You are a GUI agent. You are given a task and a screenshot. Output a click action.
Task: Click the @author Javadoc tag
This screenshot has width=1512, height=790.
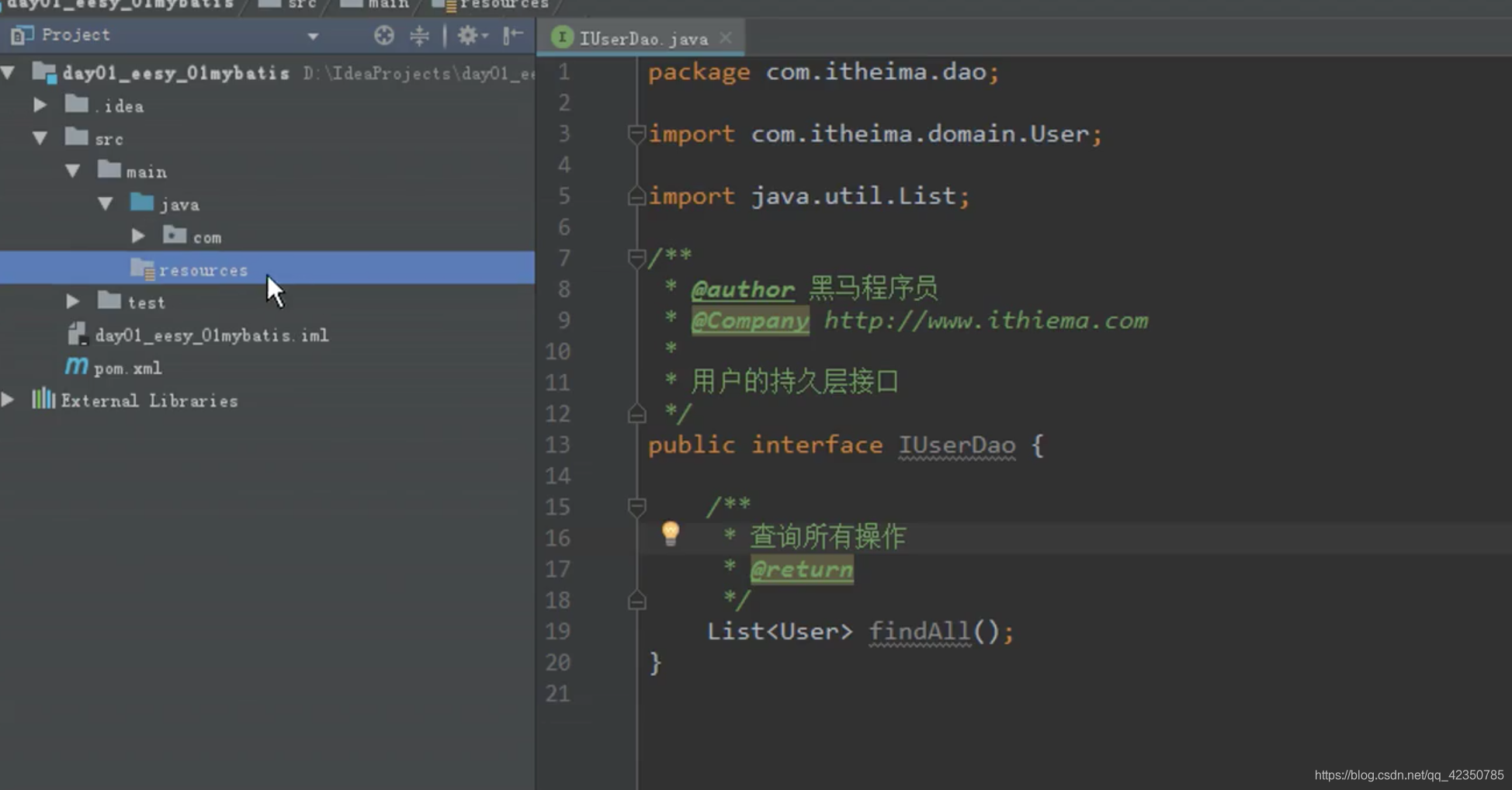tap(742, 289)
